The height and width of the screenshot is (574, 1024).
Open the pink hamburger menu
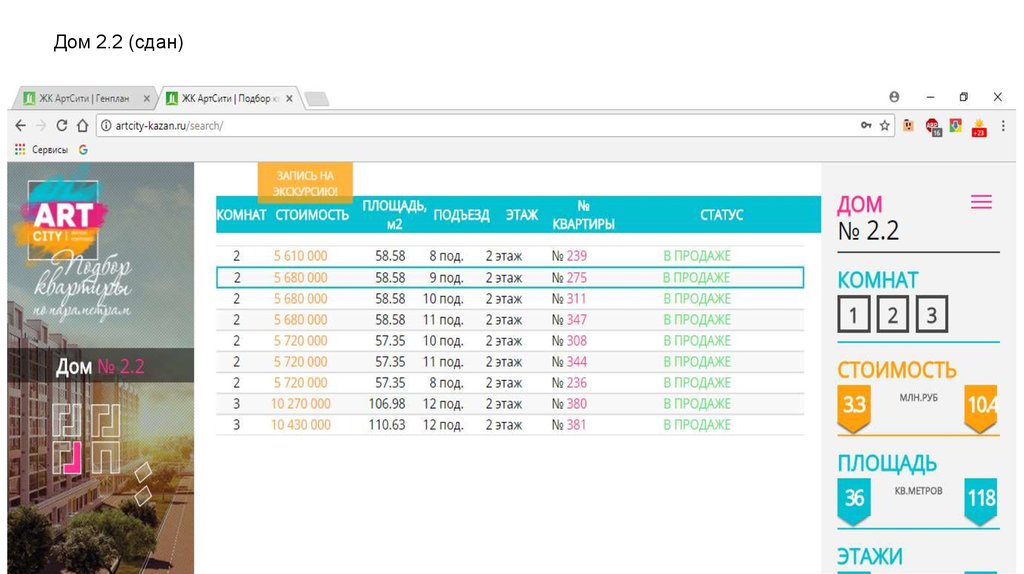pyautogui.click(x=981, y=202)
